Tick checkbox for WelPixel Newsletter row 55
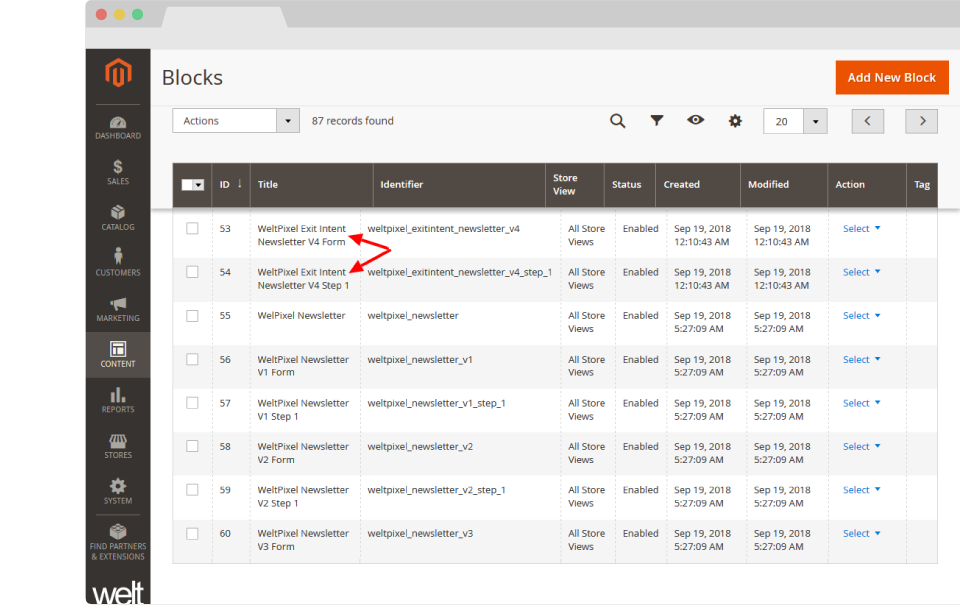This screenshot has width=960, height=612. pyautogui.click(x=192, y=316)
